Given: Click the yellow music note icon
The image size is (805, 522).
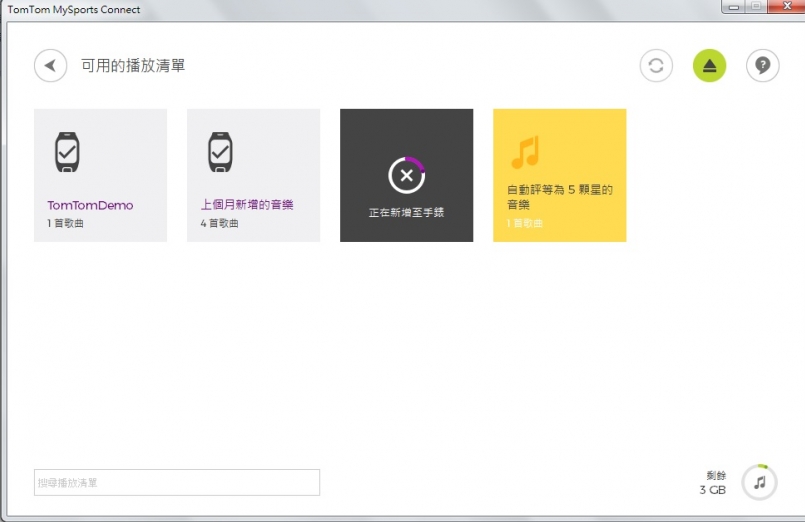Looking at the screenshot, I should (x=524, y=152).
